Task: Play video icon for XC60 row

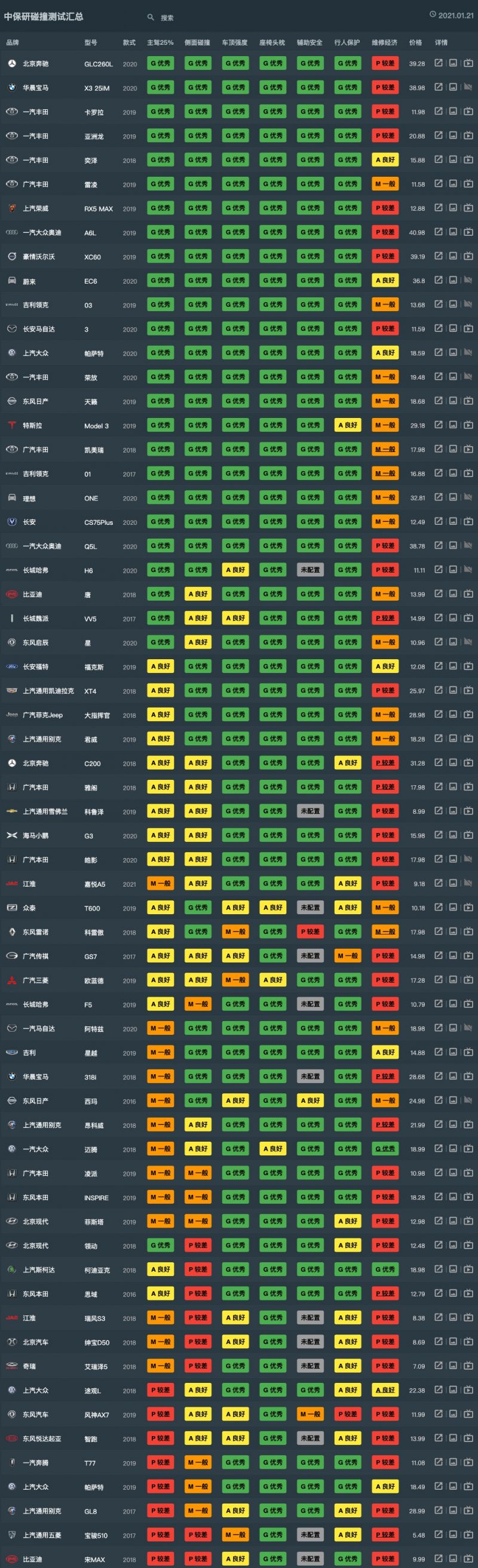Action: [468, 256]
